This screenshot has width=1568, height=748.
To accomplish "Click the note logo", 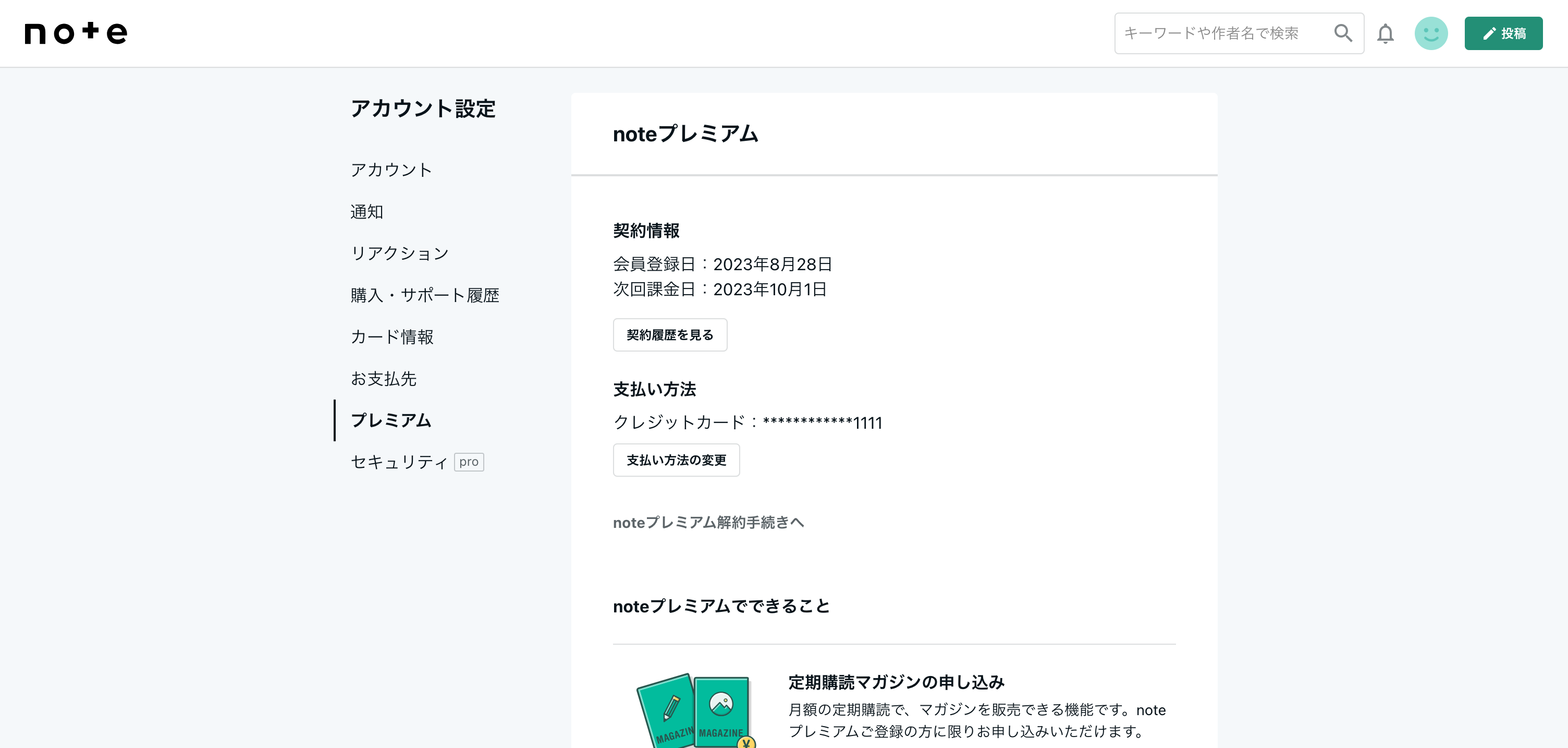I will [76, 33].
